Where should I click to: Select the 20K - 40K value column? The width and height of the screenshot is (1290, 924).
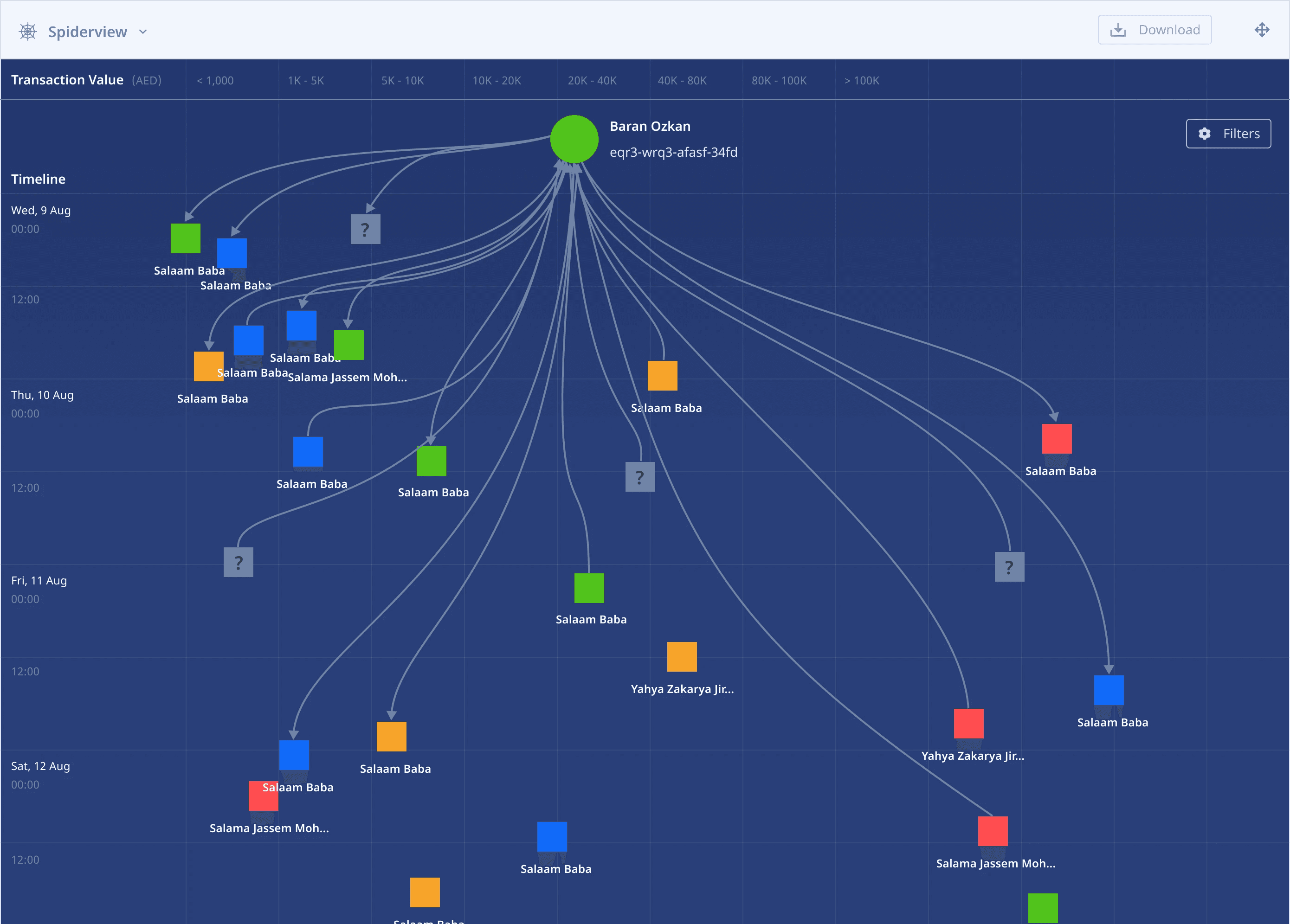(592, 81)
